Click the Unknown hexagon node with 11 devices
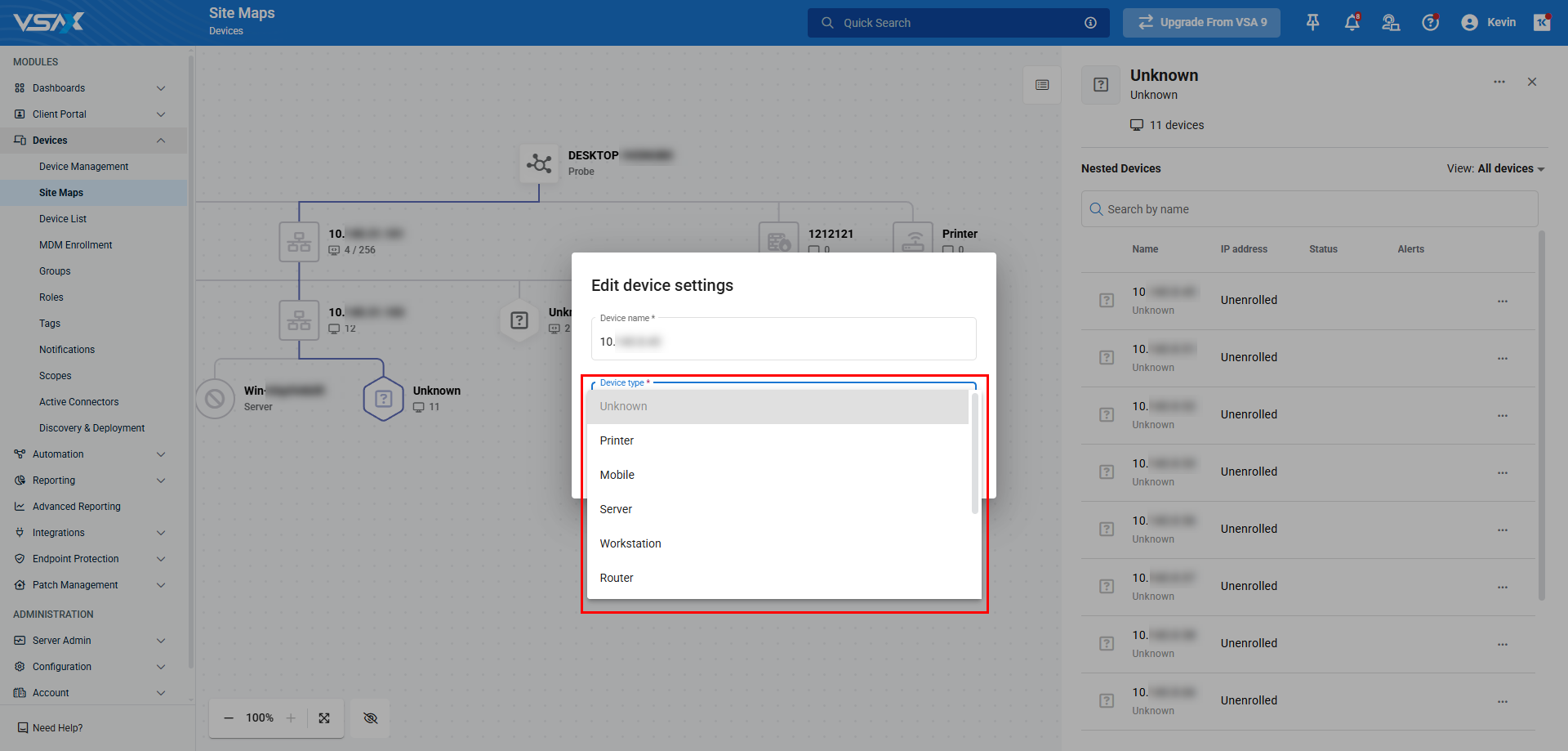Viewport: 1568px width, 751px height. coord(383,399)
